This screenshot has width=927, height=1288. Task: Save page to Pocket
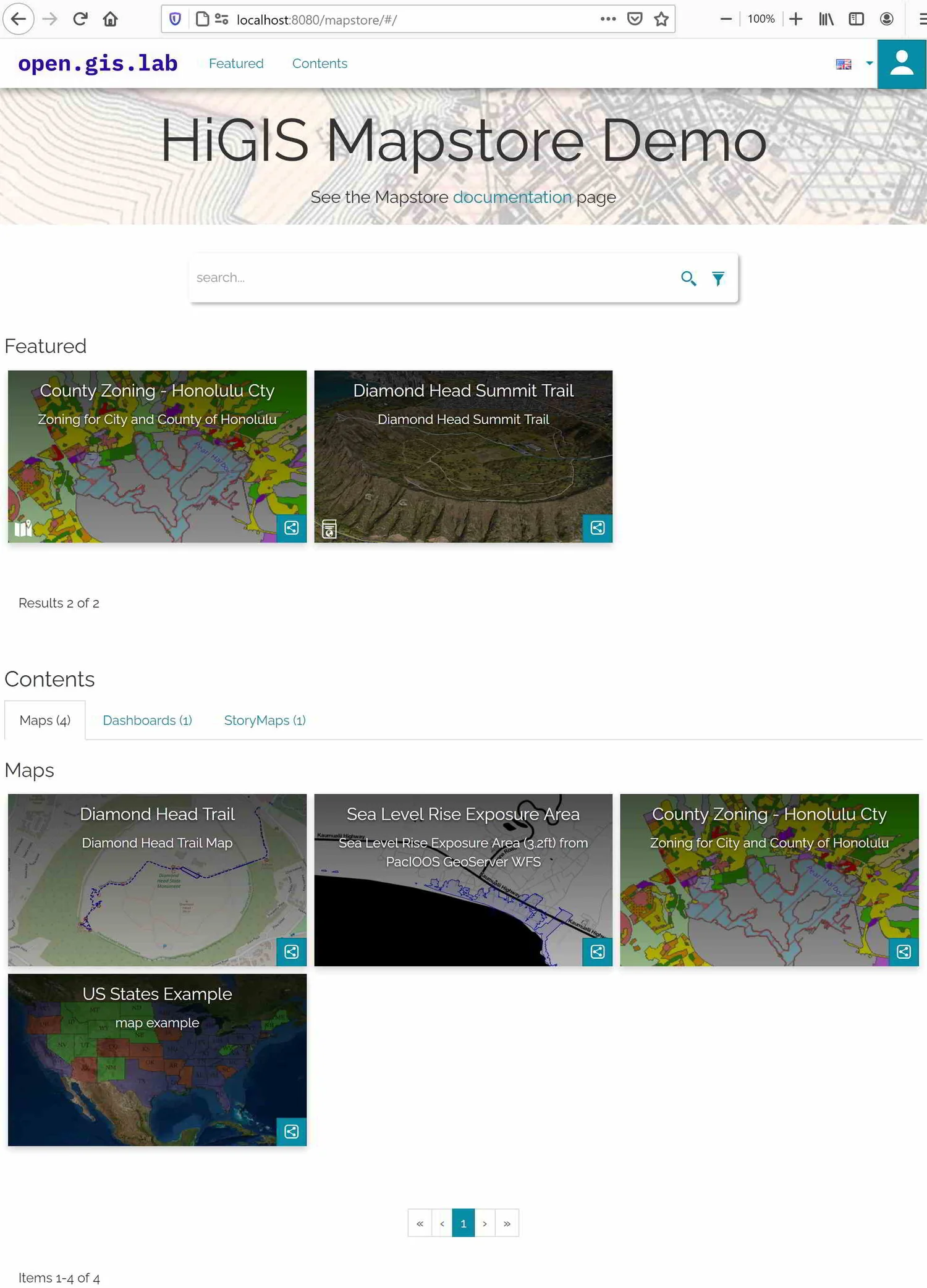pyautogui.click(x=635, y=19)
